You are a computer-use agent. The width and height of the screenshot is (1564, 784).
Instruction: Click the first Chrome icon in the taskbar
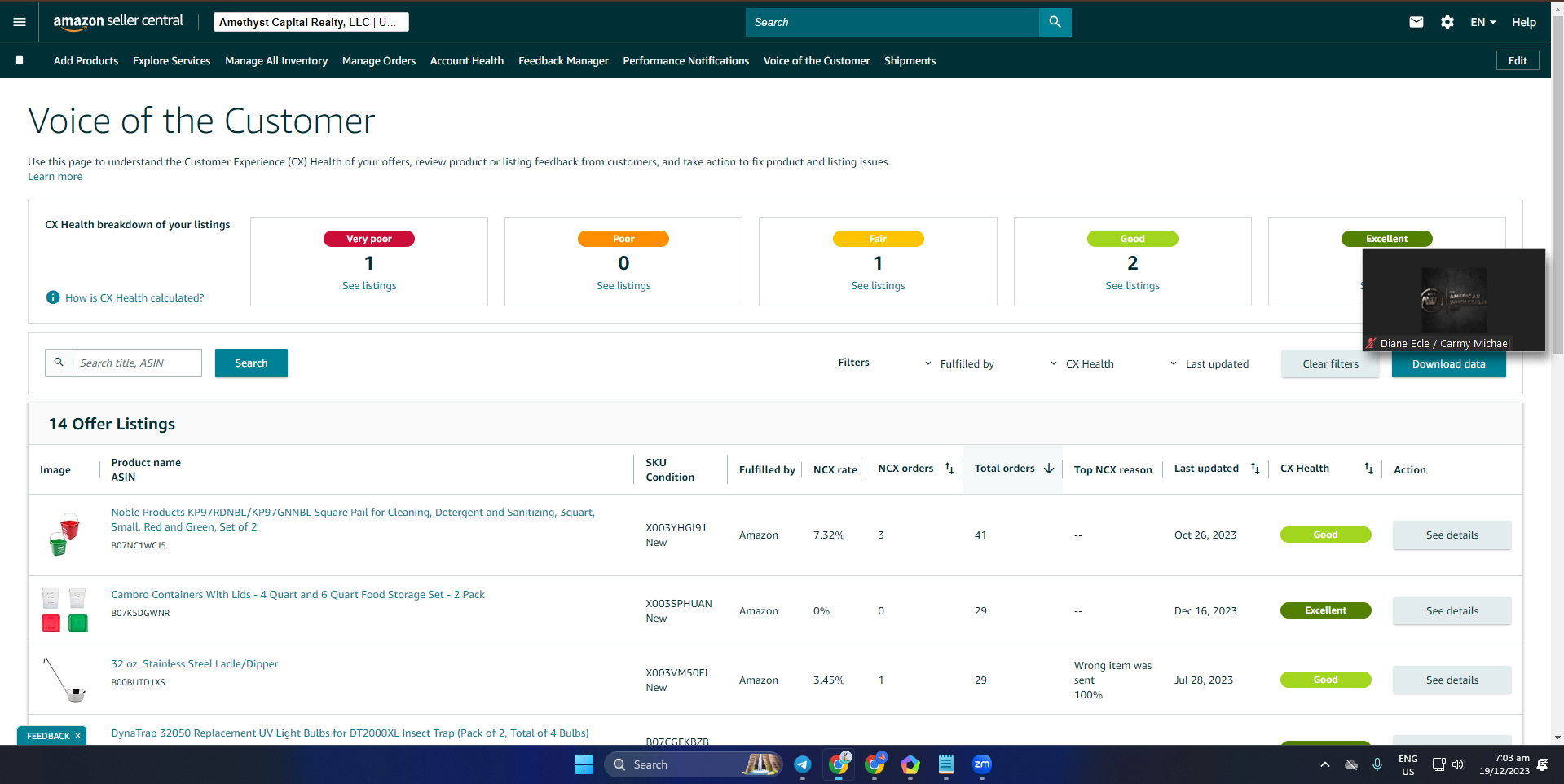coord(839,764)
